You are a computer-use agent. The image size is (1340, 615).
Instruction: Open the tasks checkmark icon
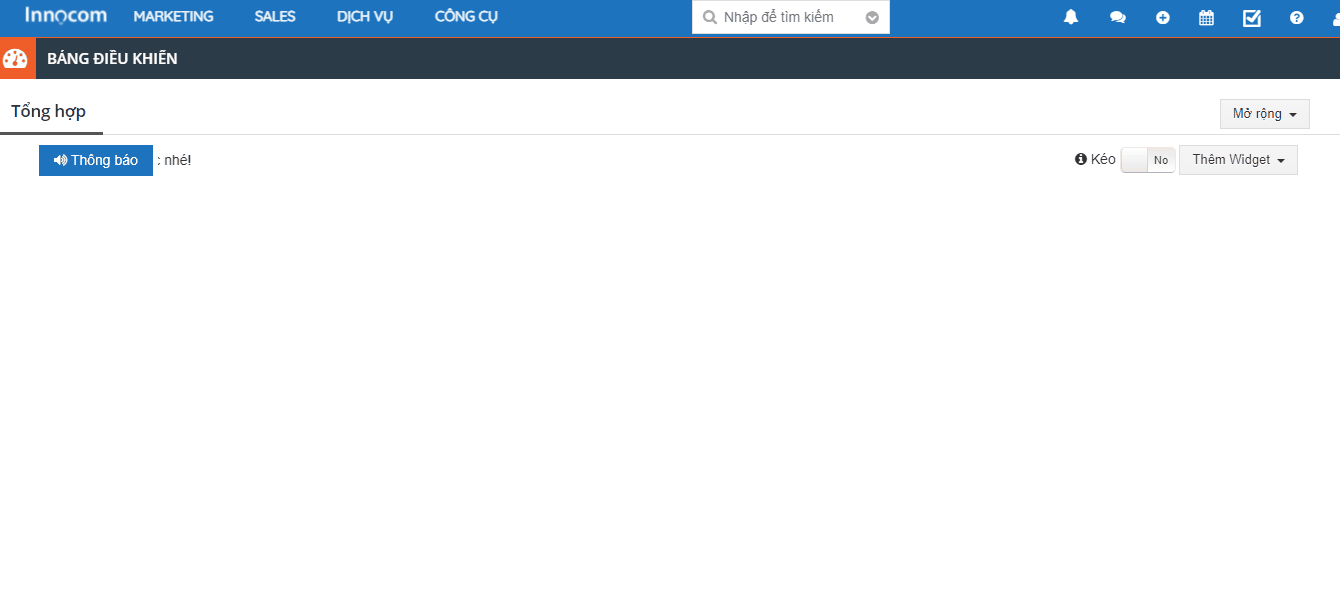pos(1251,17)
